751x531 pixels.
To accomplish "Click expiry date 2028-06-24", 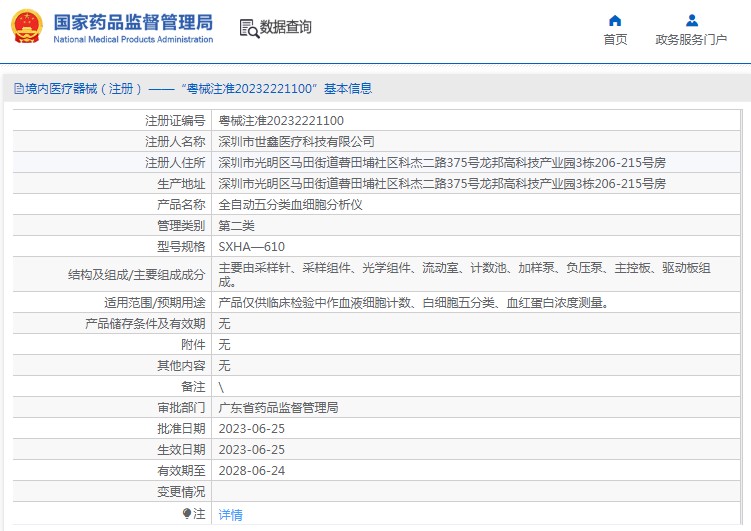I will pyautogui.click(x=251, y=471).
